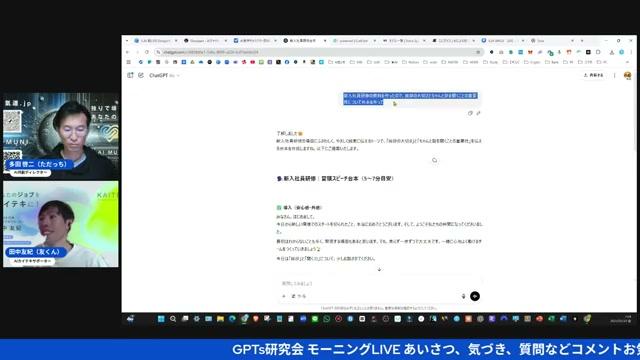Viewport: 640px width, 360px height.
Task: Open the tools button in composer
Action: click(299, 296)
